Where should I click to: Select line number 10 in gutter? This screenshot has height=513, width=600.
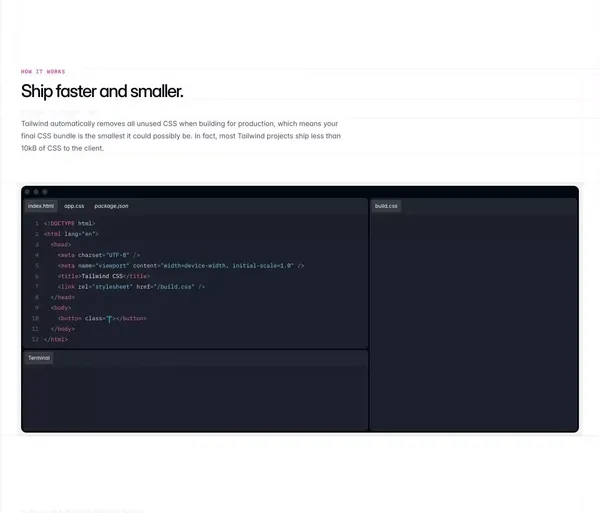point(35,318)
